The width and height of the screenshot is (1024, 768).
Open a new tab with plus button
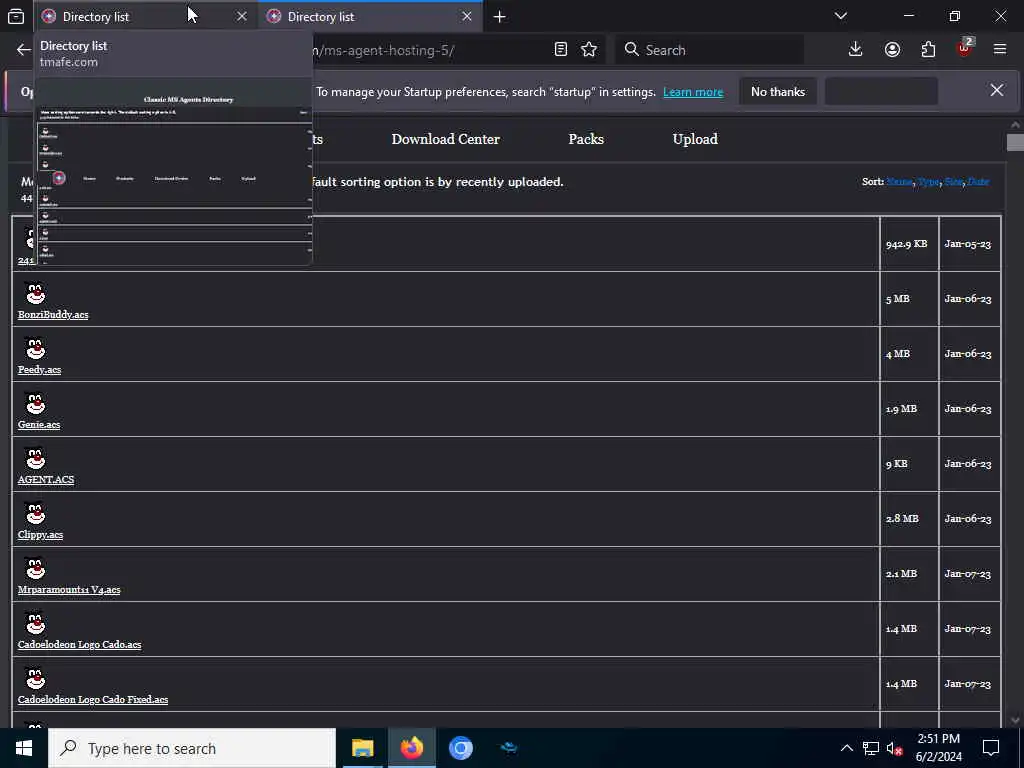tap(500, 16)
